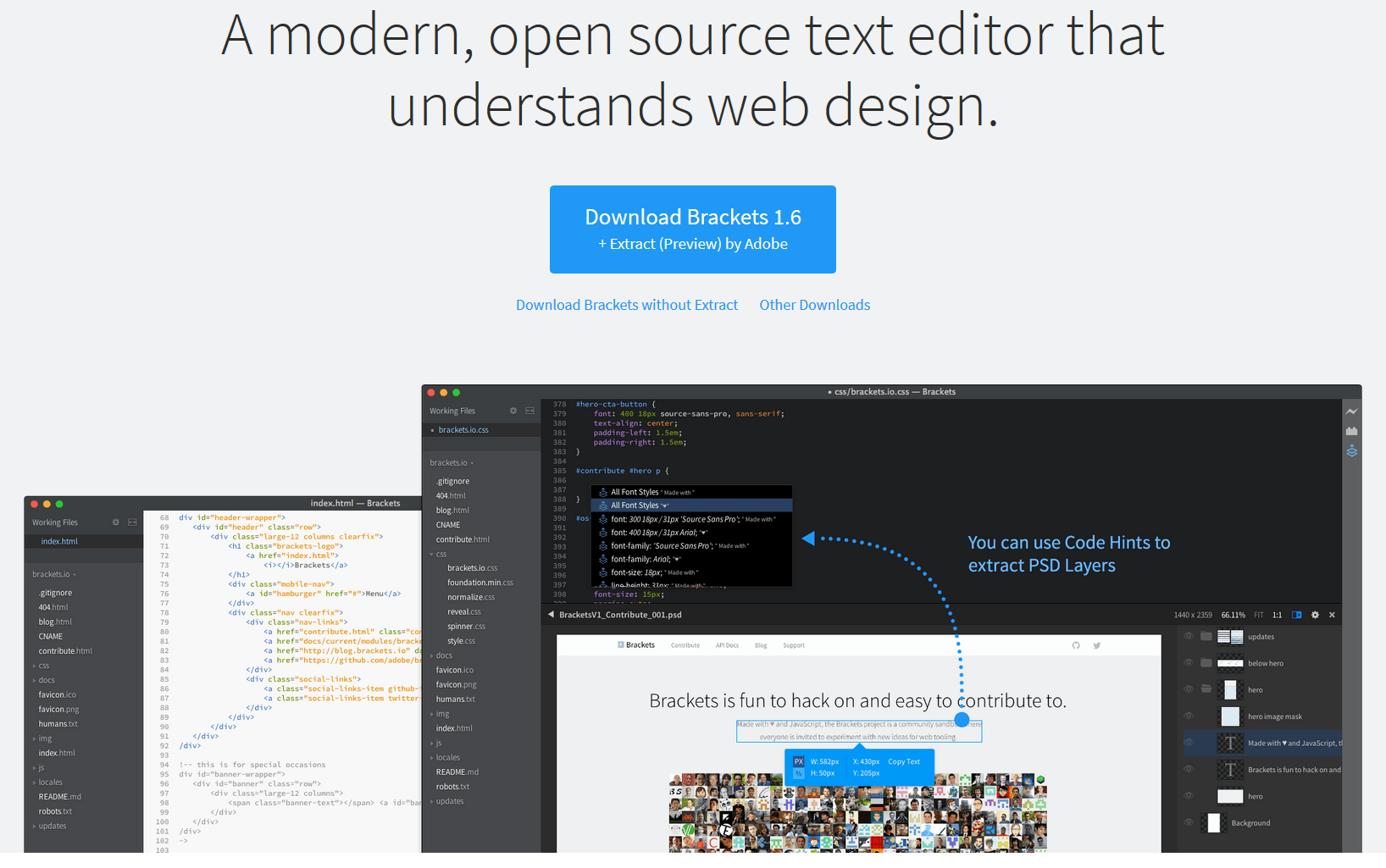Hide the Background layer
1386x868 pixels.
click(1188, 822)
